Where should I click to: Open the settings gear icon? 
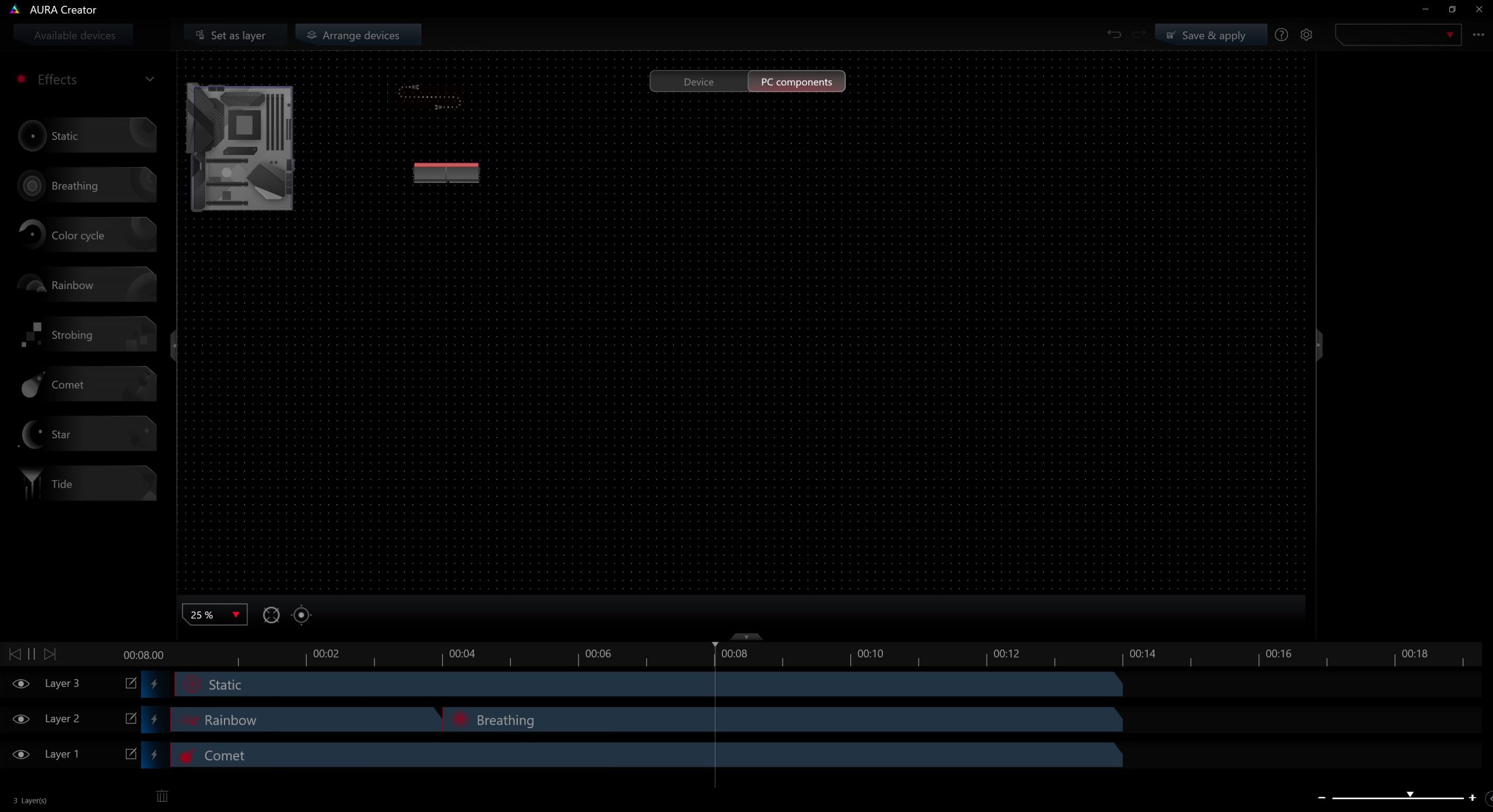tap(1306, 35)
